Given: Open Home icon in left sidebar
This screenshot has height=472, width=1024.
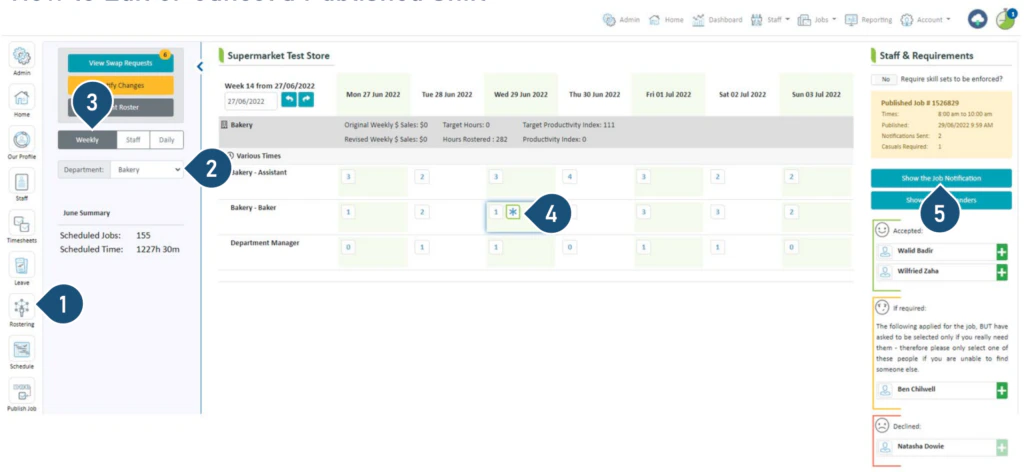Looking at the screenshot, I should 22,99.
